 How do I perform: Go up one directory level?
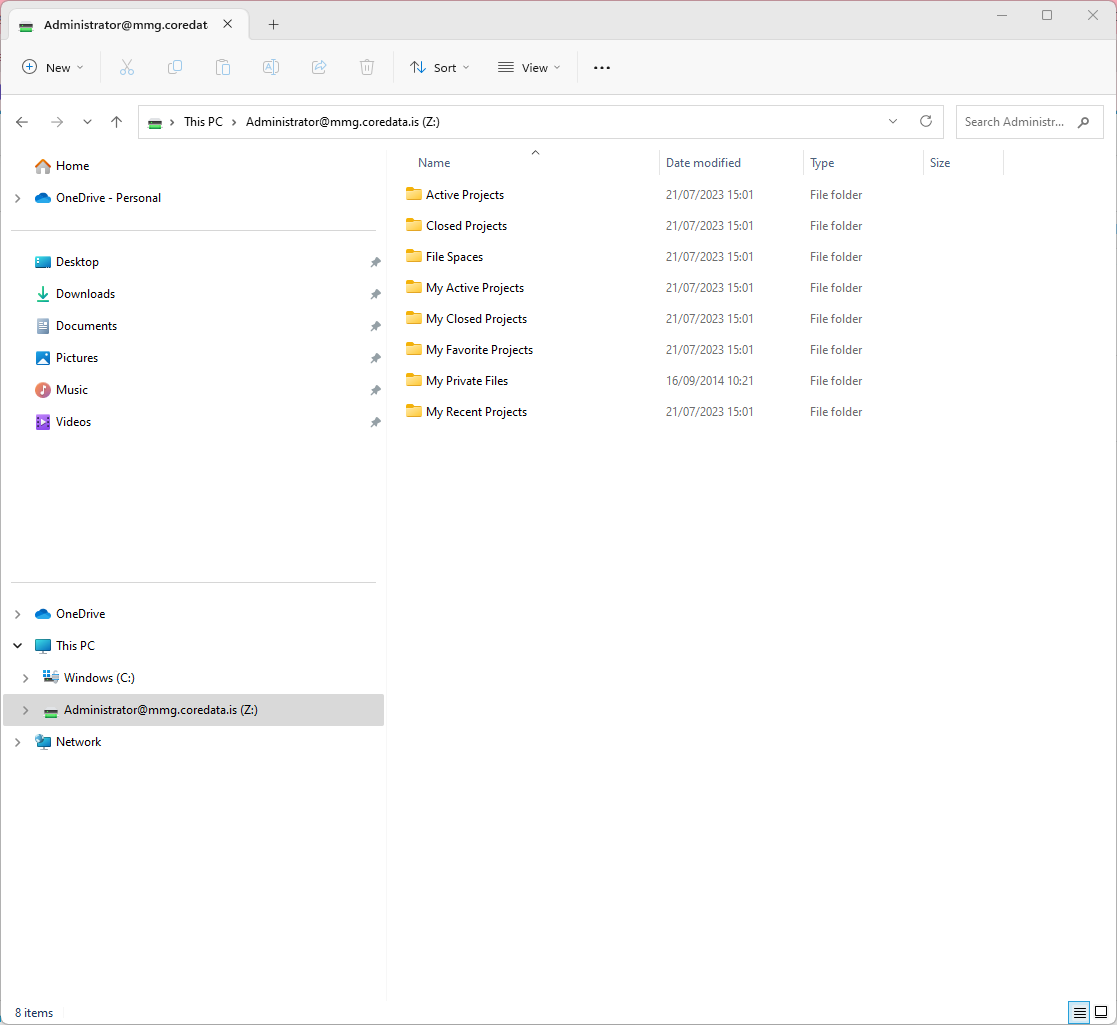[x=116, y=122]
